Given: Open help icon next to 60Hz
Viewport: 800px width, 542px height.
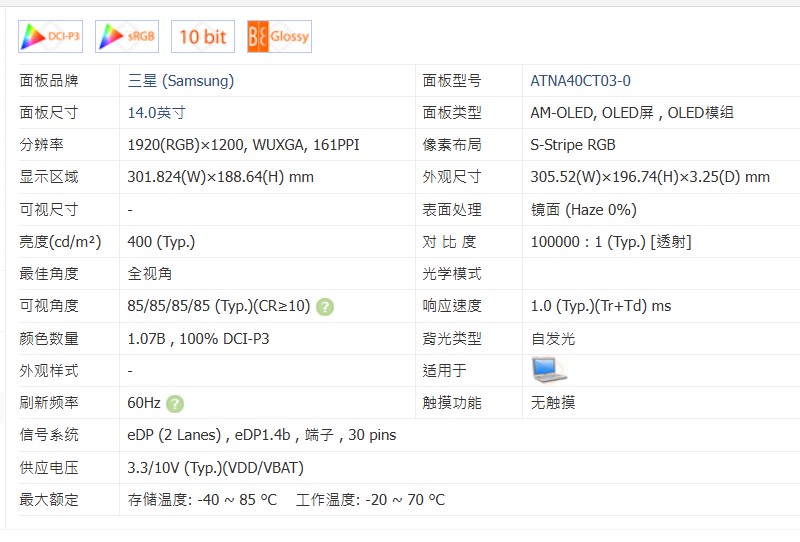Looking at the screenshot, I should coord(175,404).
